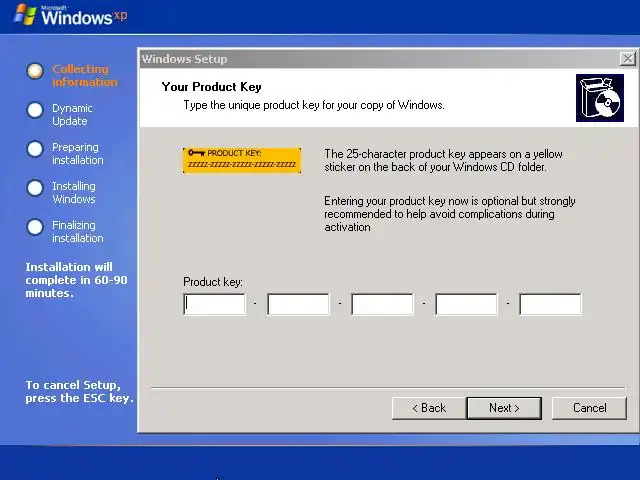This screenshot has width=640, height=480.
Task: Click 'Type the unique product key' instruction text
Action: [314, 105]
